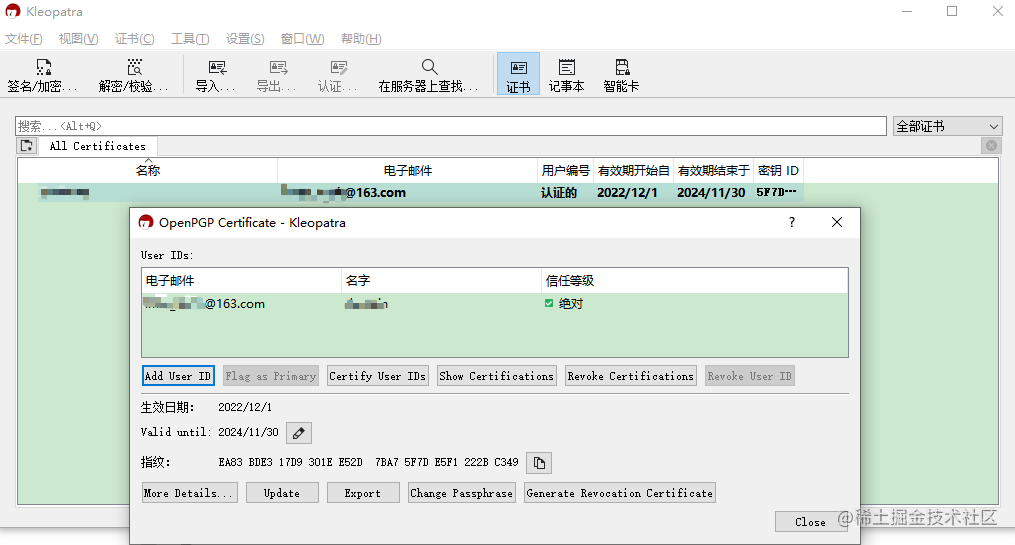Click the Change Passphrase button
Viewport: 1015px width, 545px height.
coord(462,493)
